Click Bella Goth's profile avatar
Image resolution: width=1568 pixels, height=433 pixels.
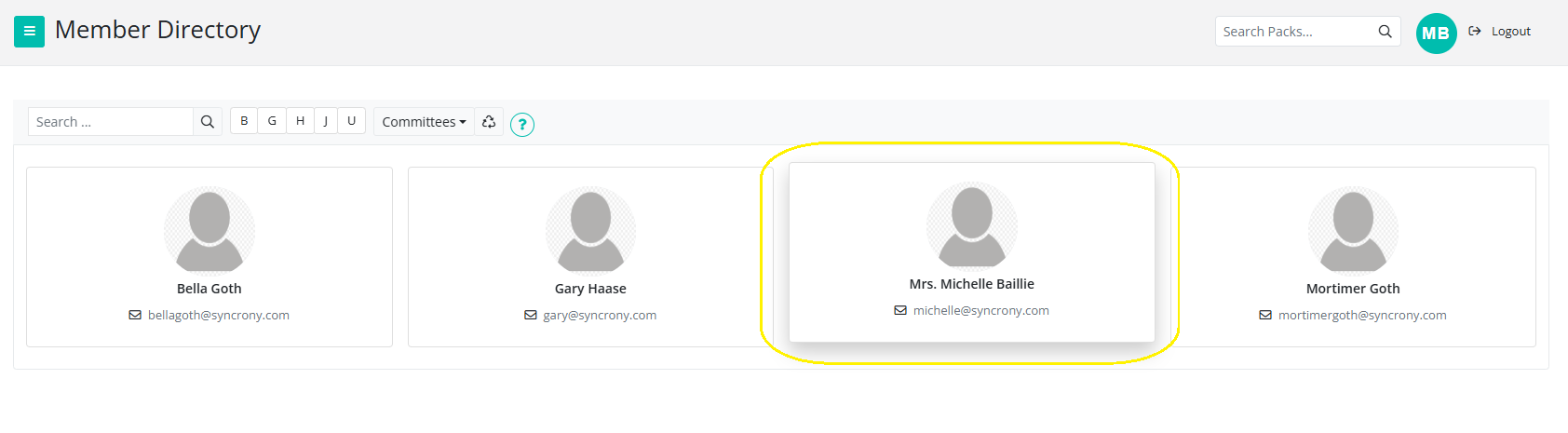click(x=210, y=230)
